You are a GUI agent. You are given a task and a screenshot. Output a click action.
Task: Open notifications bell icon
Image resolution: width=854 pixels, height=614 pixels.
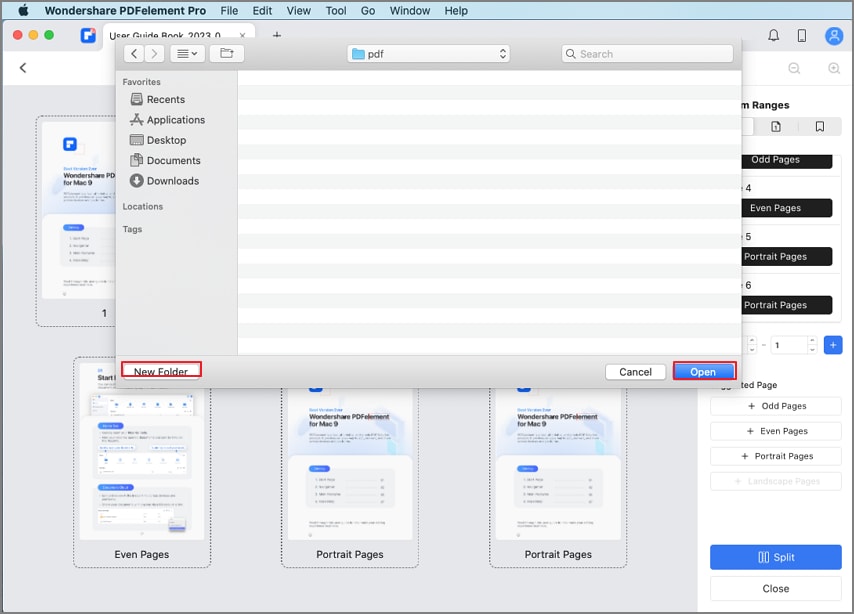[773, 36]
